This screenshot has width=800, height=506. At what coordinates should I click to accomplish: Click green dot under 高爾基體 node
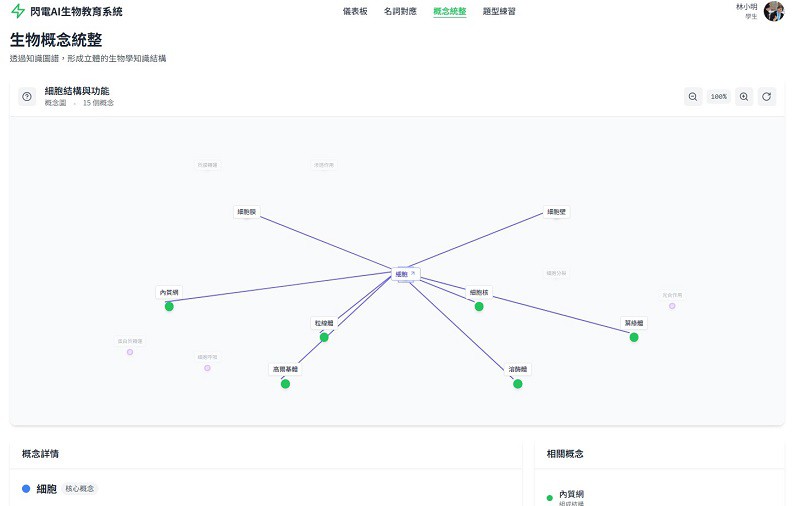[x=285, y=384]
